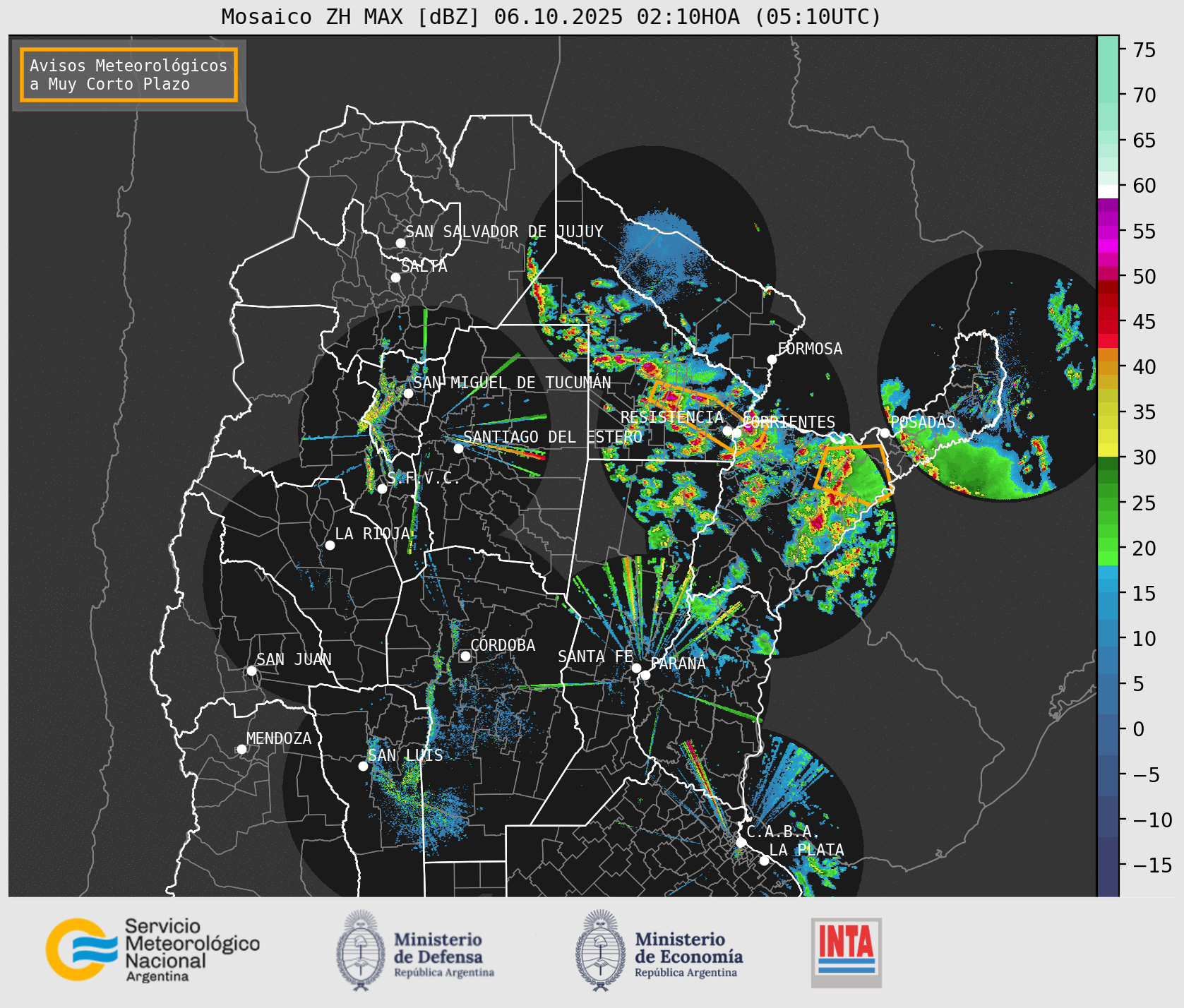Image resolution: width=1184 pixels, height=1008 pixels.
Task: Click the Avisos Meteorológicos a Muy Corto Plazo legend box
Action: [x=128, y=75]
